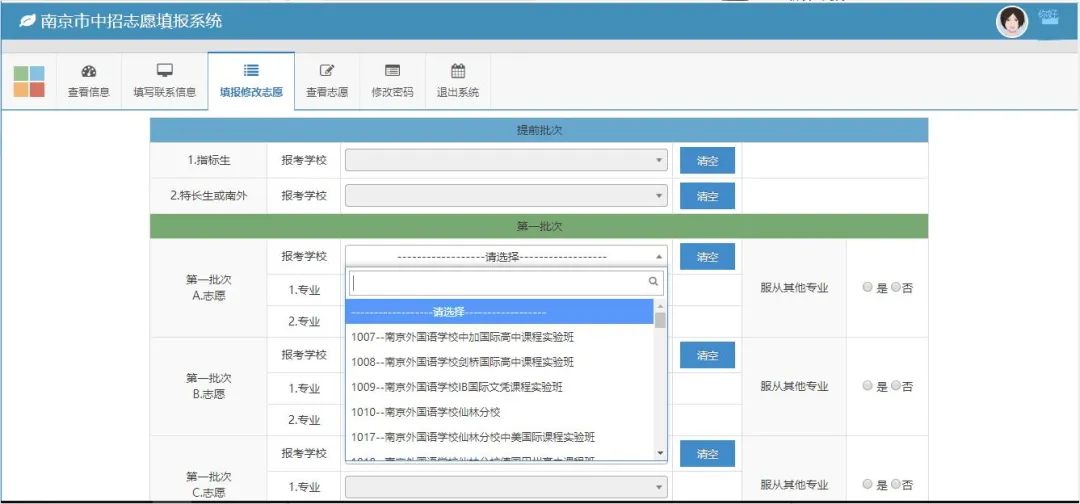This screenshot has height=504, width=1080.
Task: Open the 指标生 school dropdown
Action: tap(506, 160)
